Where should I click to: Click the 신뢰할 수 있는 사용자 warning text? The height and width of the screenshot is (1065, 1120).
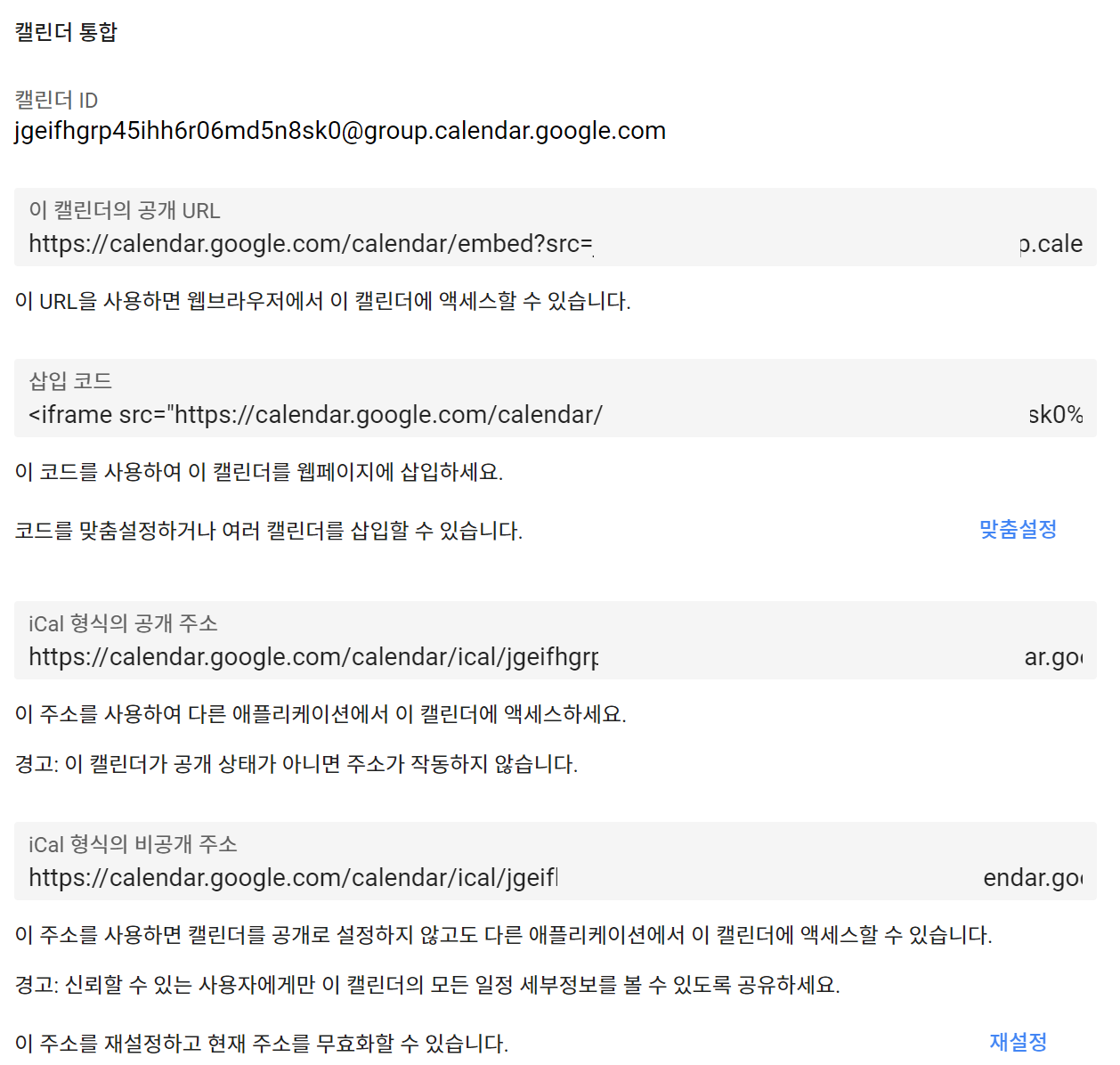(427, 985)
